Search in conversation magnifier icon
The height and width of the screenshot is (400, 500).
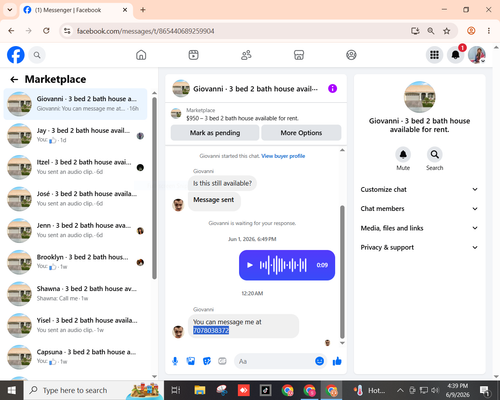pyautogui.click(x=434, y=154)
